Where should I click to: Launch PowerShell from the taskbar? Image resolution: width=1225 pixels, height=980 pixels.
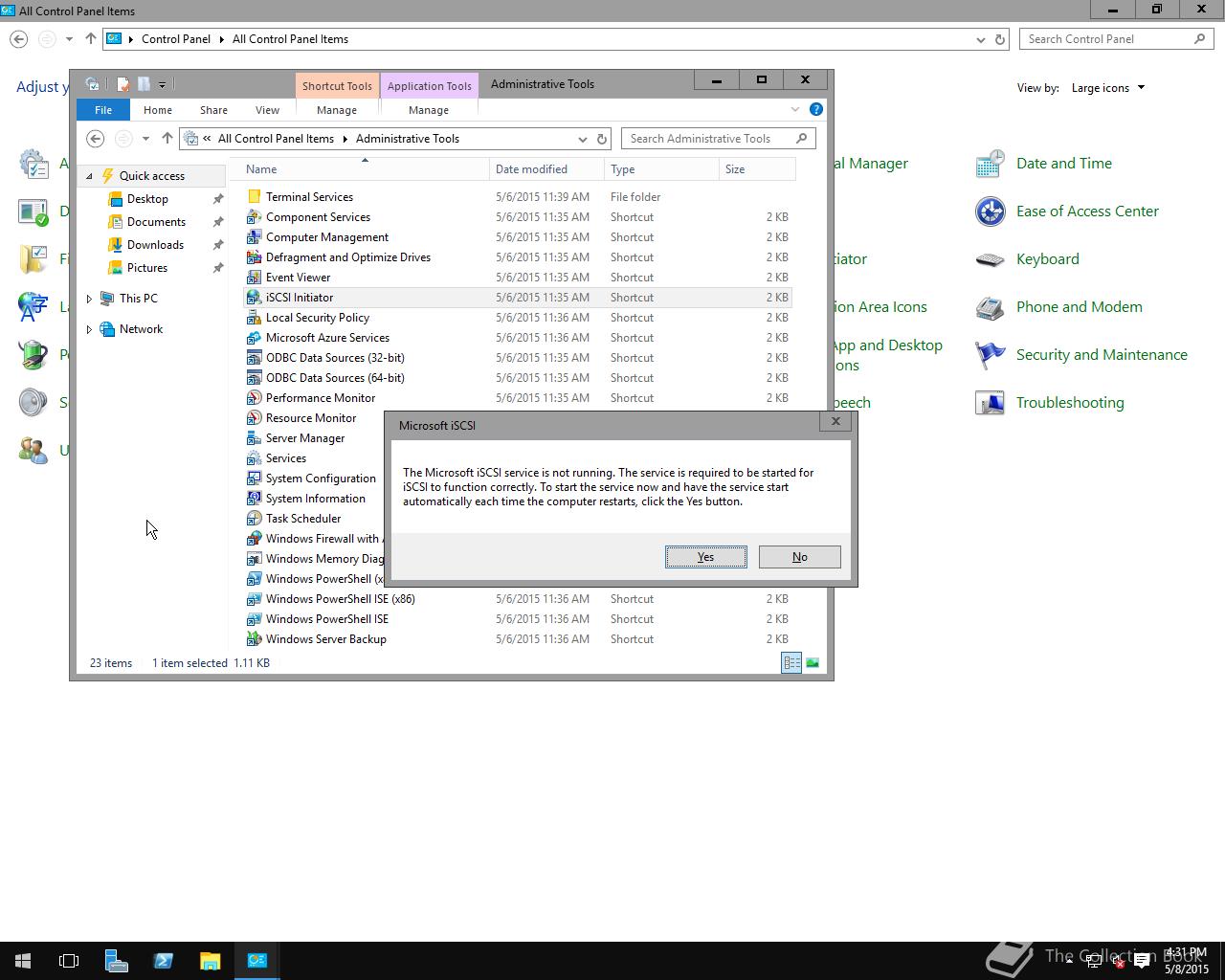[x=163, y=961]
